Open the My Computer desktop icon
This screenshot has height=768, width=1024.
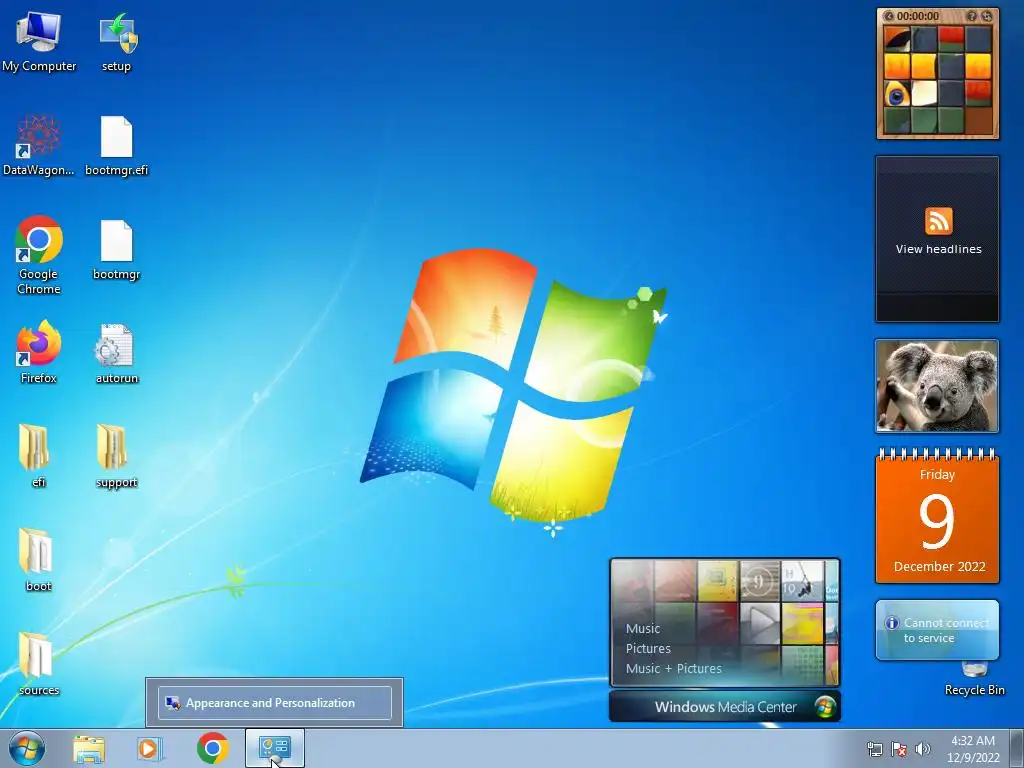point(39,42)
